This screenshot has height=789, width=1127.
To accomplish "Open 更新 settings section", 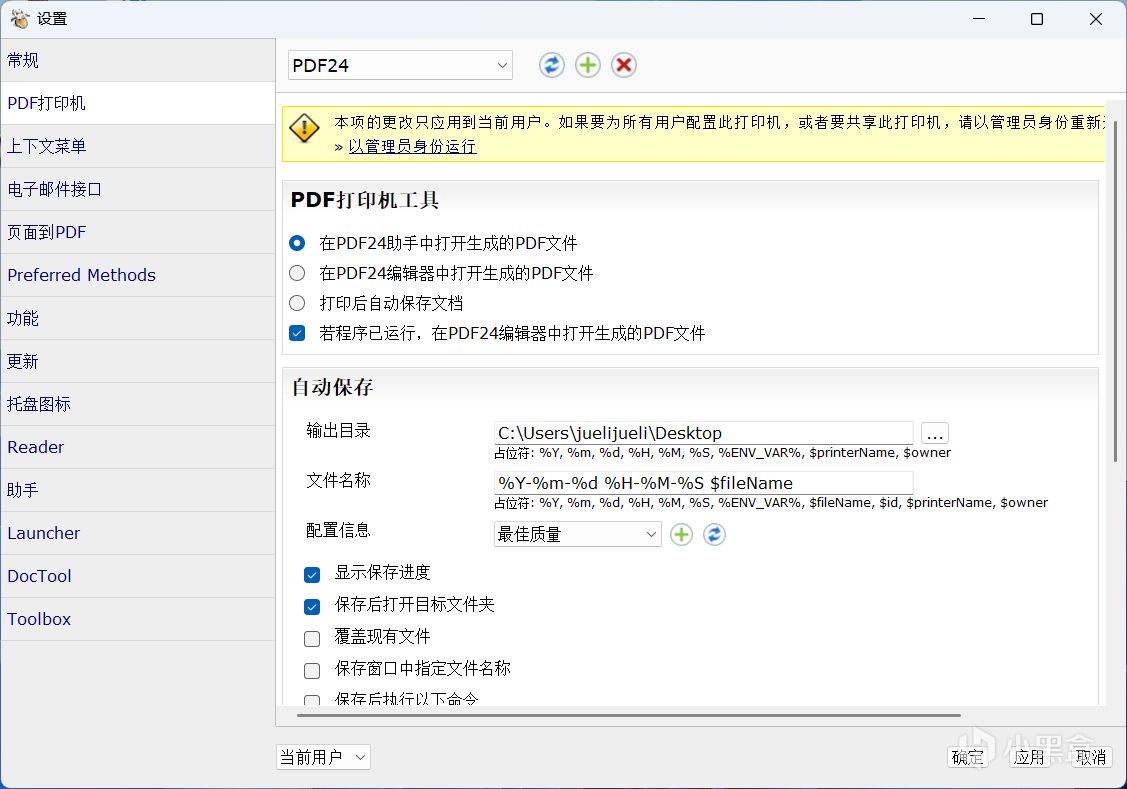I will click(x=138, y=361).
